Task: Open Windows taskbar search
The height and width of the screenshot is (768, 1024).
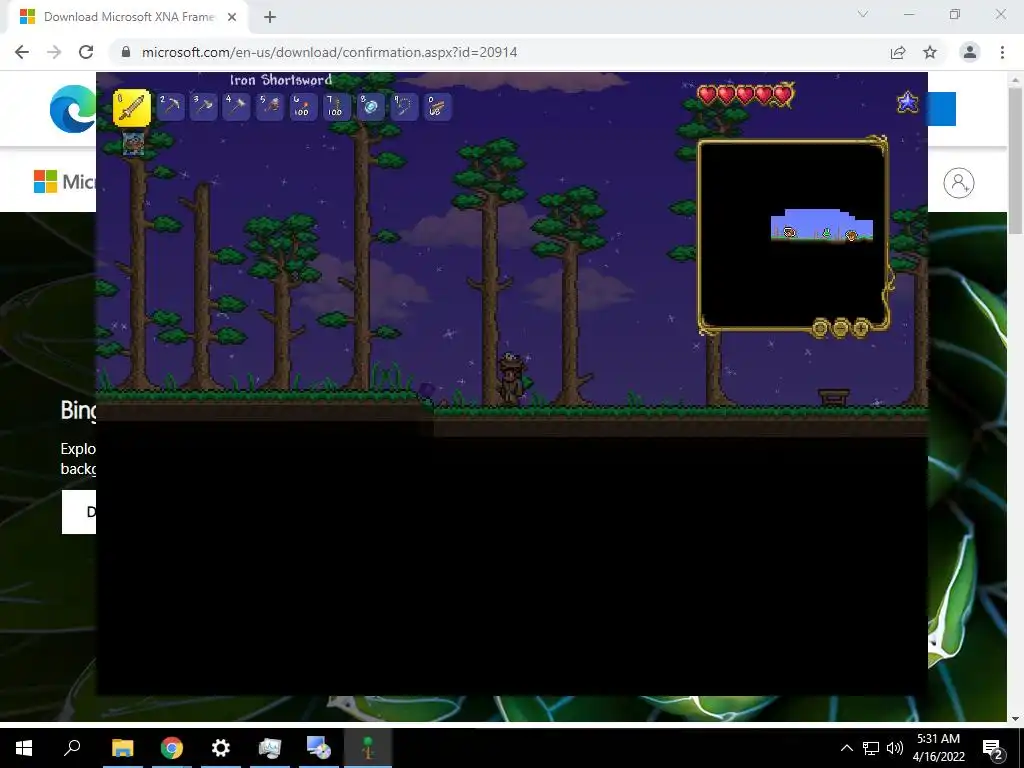Action: click(72, 748)
